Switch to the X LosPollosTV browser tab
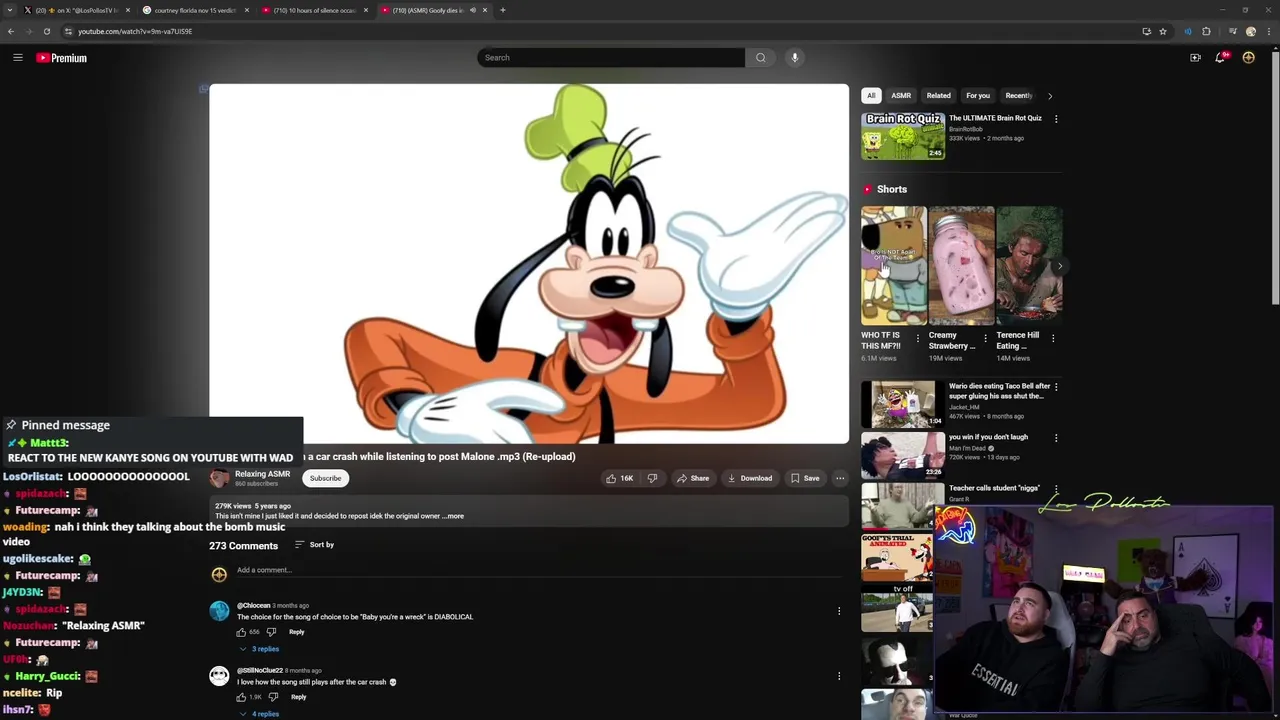 click(x=75, y=10)
